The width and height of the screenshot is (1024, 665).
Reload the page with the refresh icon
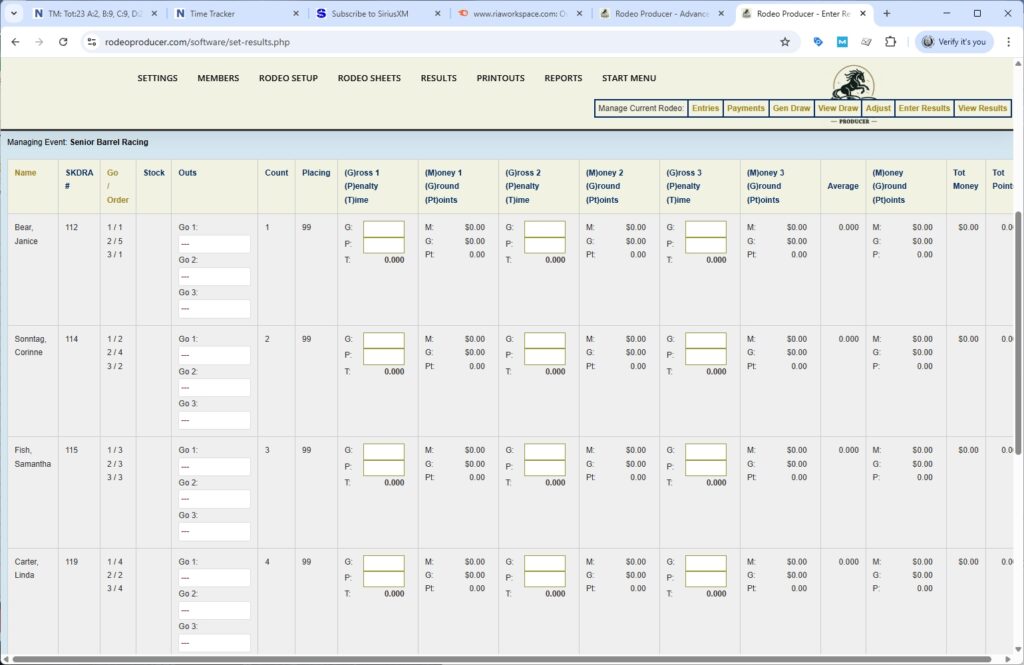(x=63, y=43)
